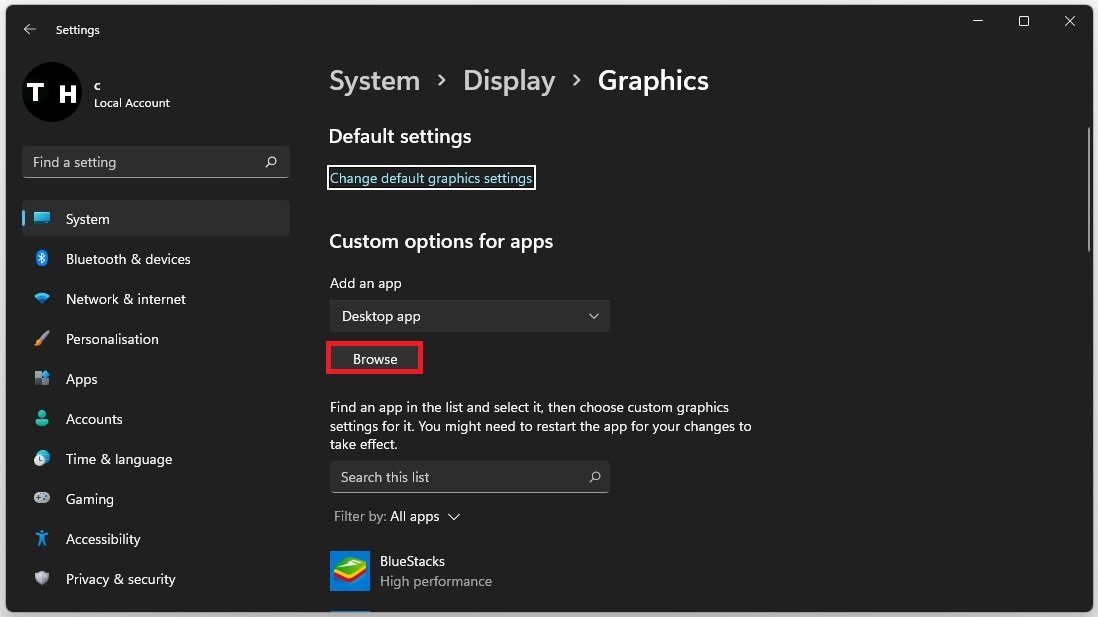
Task: Click the Privacy & security shield icon
Action: [42, 579]
